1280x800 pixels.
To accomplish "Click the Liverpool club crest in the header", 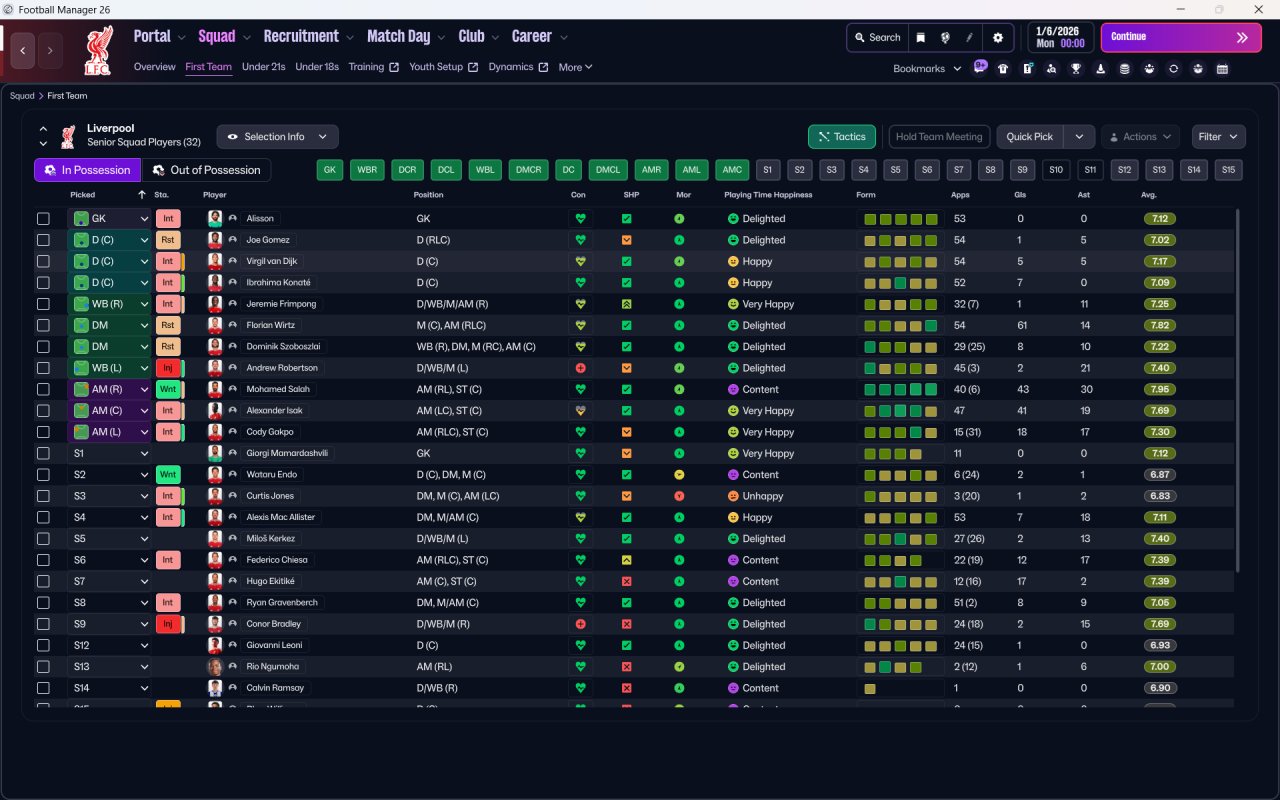I will point(97,50).
